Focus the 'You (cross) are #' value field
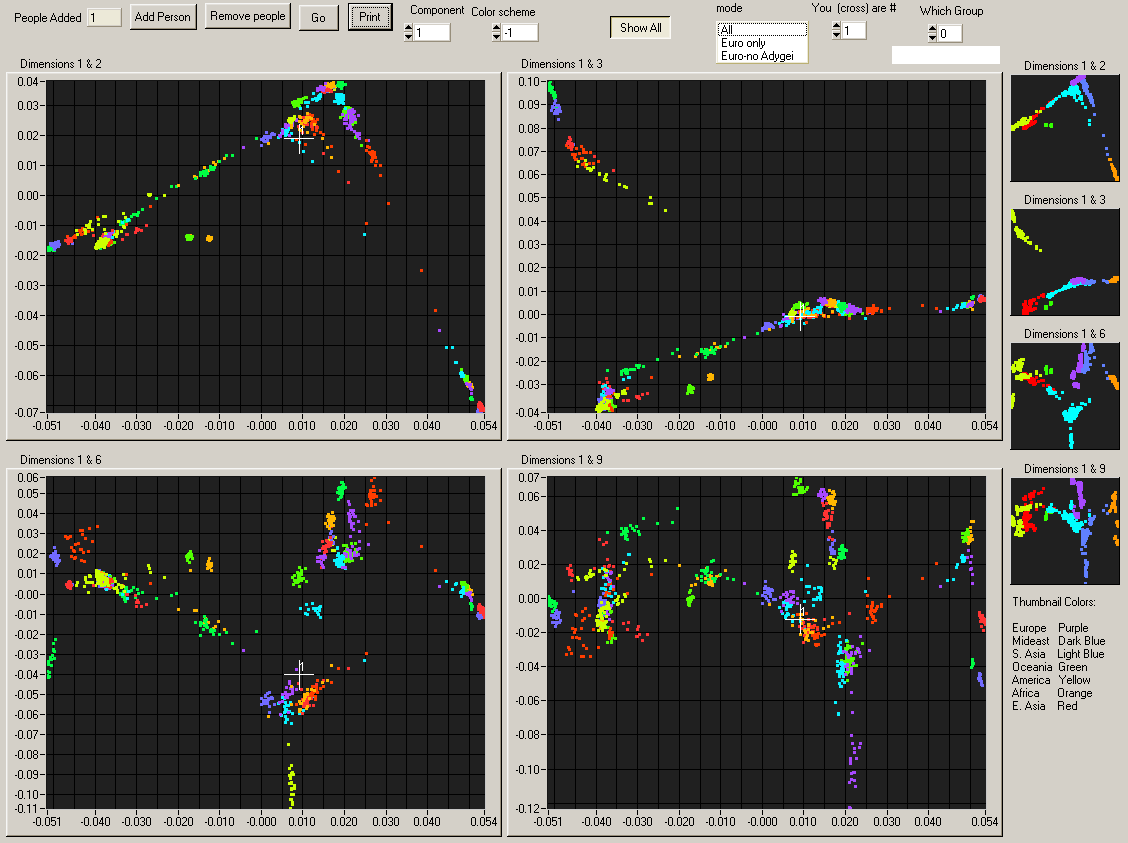The height and width of the screenshot is (843, 1128). [853, 30]
